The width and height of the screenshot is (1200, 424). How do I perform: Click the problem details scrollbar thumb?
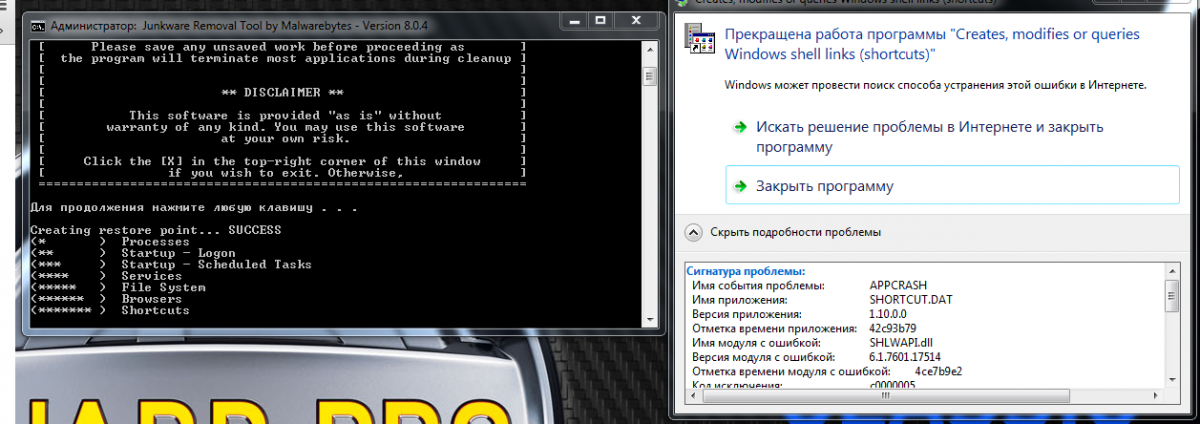1172,295
